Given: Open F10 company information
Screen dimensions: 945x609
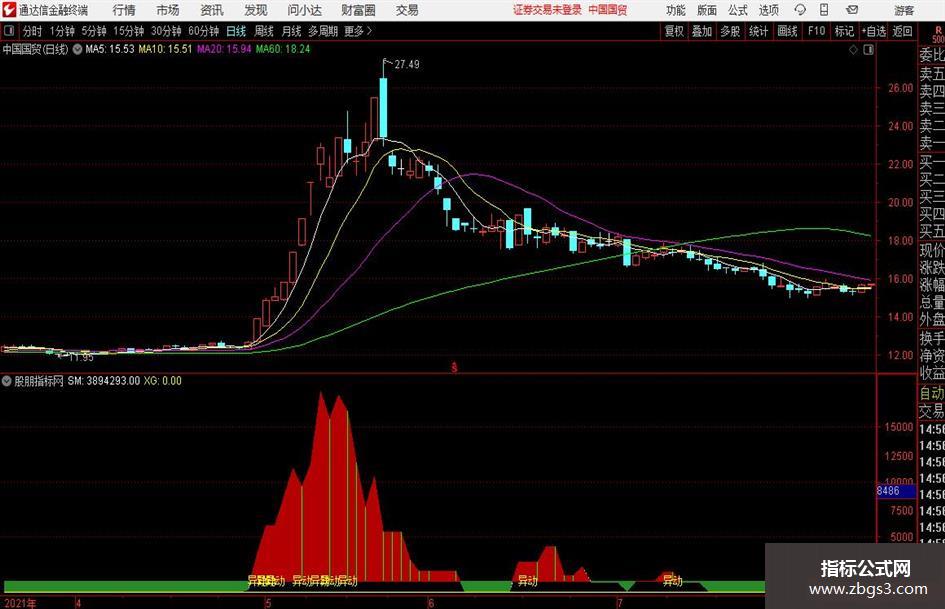Looking at the screenshot, I should [816, 31].
